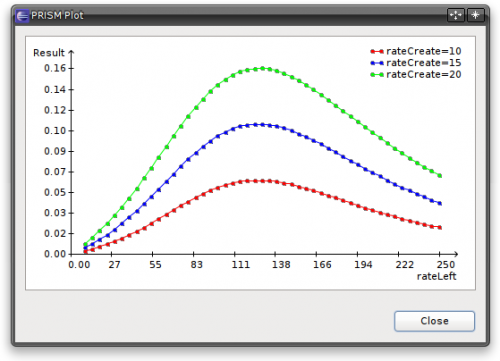Click the 83 x-axis tick label
The height and width of the screenshot is (361, 500).
(x=197, y=265)
